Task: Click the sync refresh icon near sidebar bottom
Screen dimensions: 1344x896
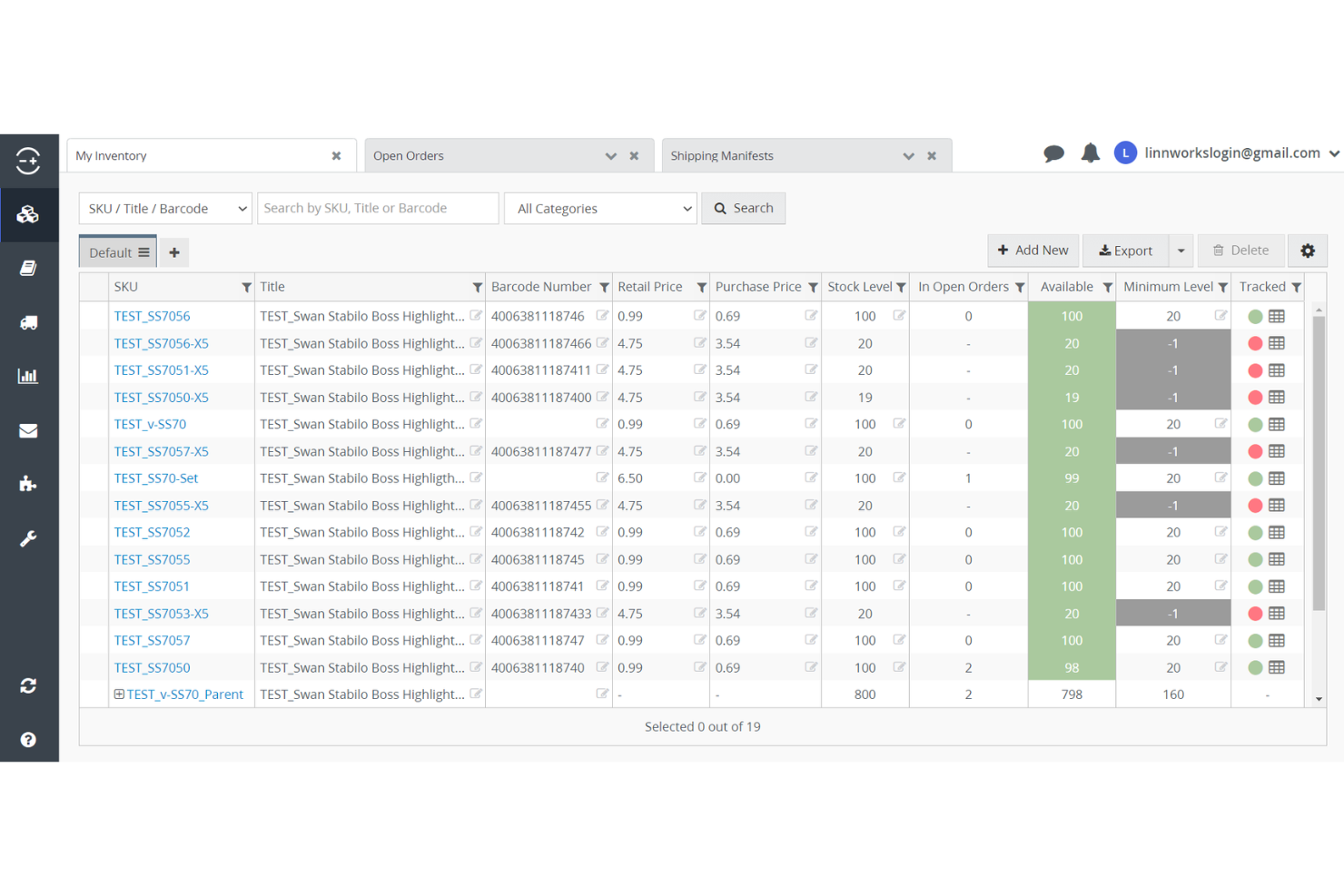Action: (x=29, y=686)
